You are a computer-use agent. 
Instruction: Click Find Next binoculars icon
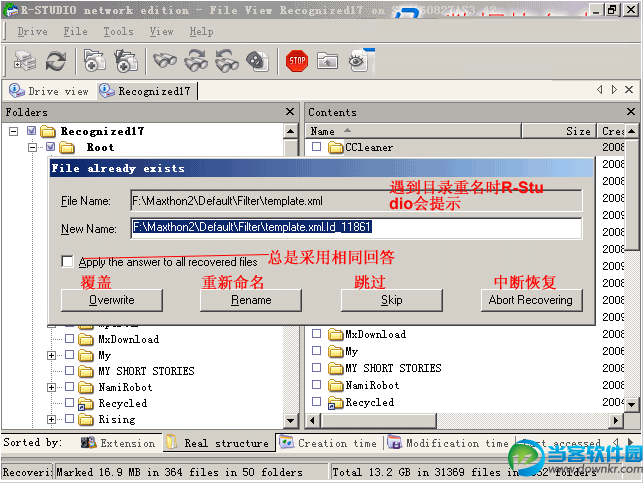[196, 61]
